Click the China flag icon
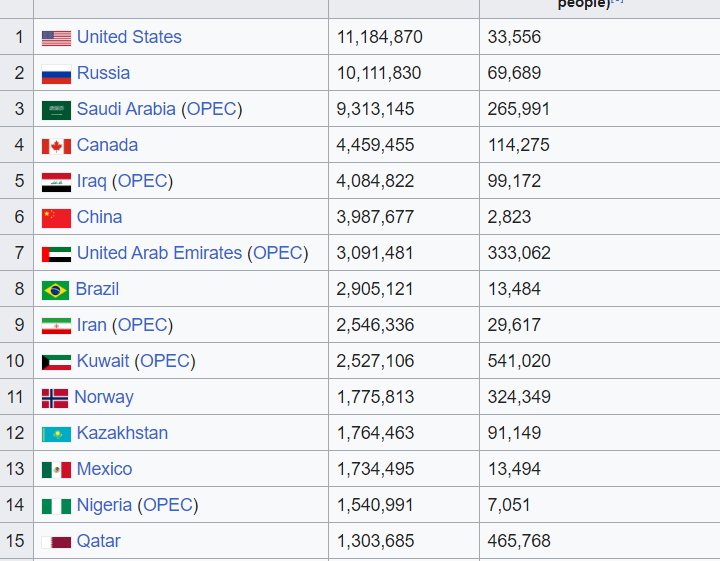Image resolution: width=720 pixels, height=561 pixels. pyautogui.click(x=56, y=218)
